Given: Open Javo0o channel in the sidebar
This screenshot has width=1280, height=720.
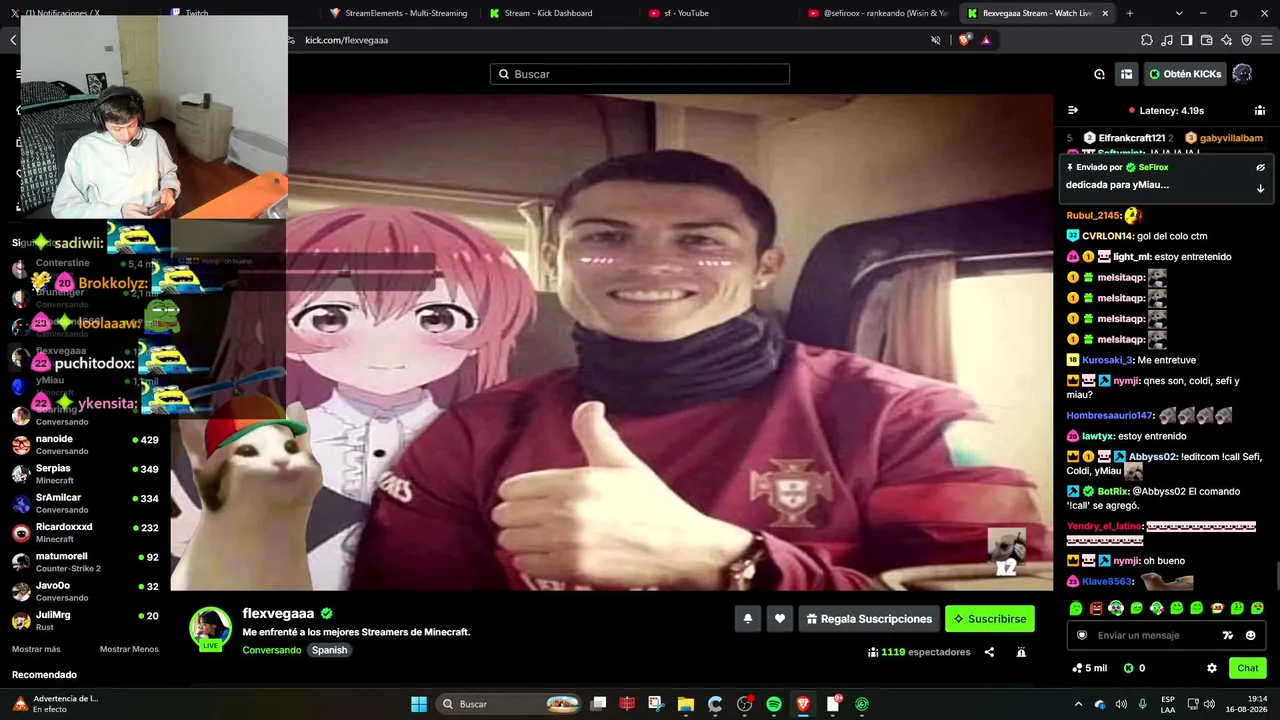Looking at the screenshot, I should (x=85, y=591).
